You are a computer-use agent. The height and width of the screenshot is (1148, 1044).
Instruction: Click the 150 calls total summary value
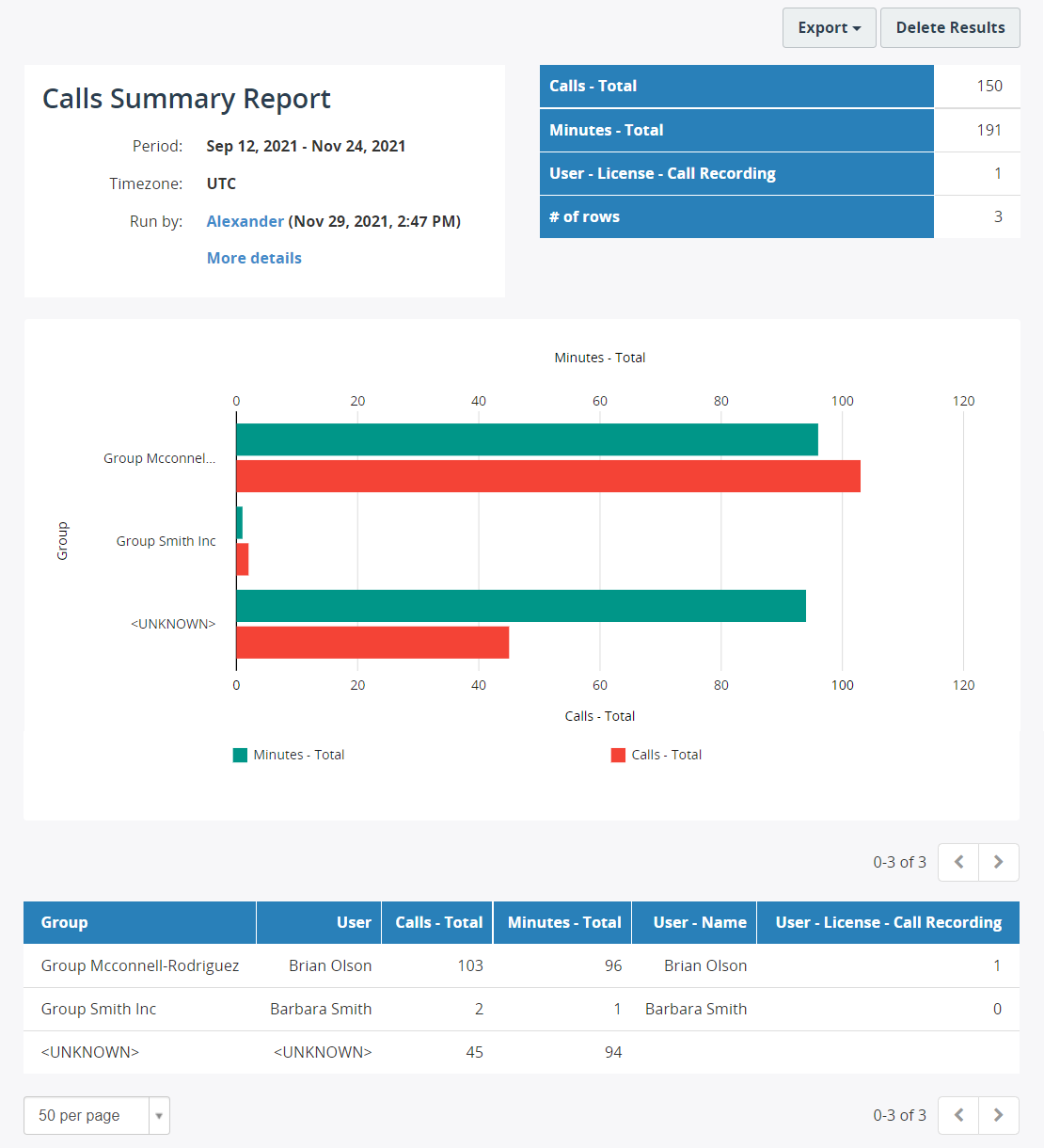click(x=989, y=86)
